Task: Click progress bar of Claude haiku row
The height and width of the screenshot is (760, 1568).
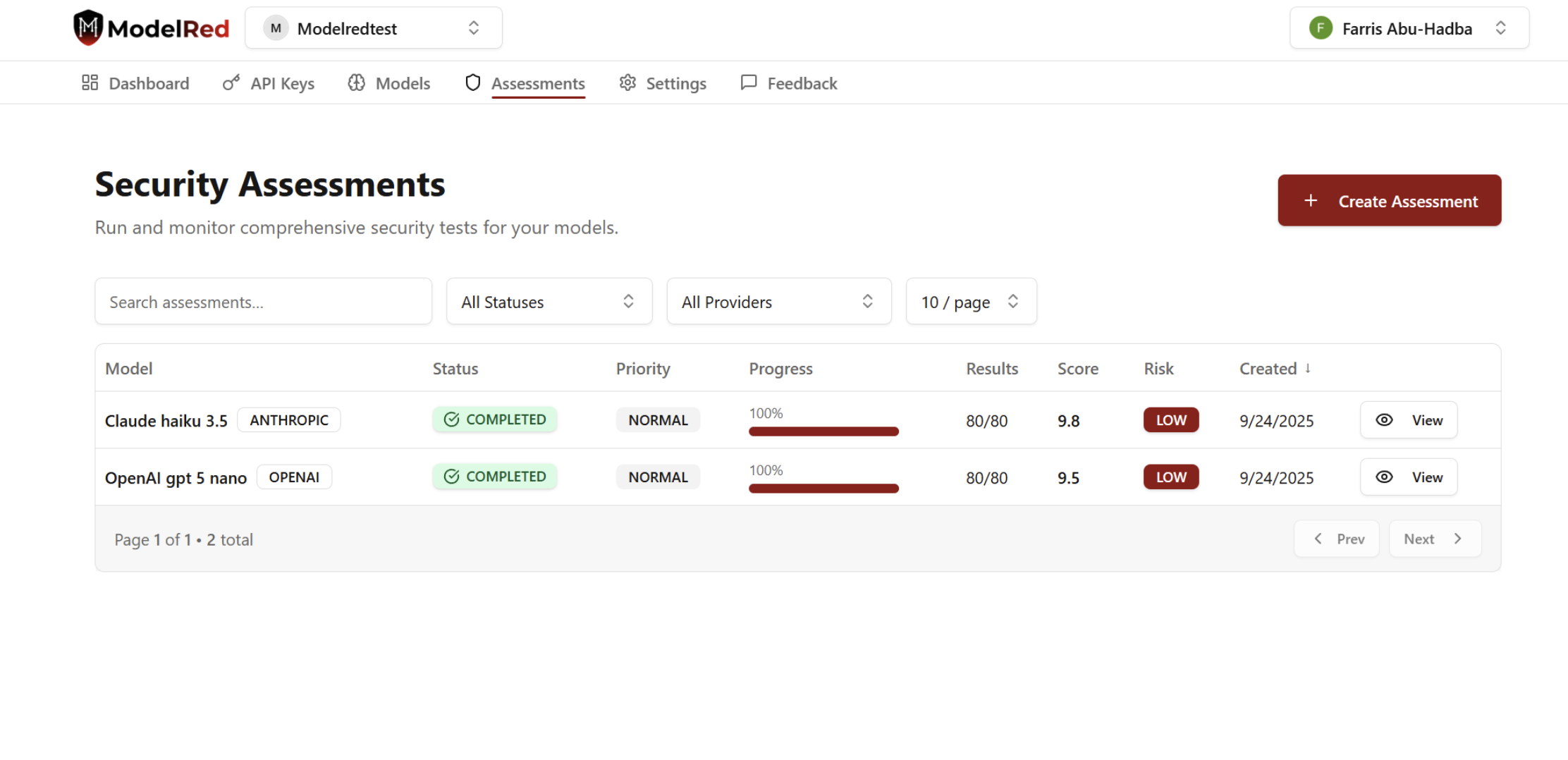Action: [x=823, y=431]
